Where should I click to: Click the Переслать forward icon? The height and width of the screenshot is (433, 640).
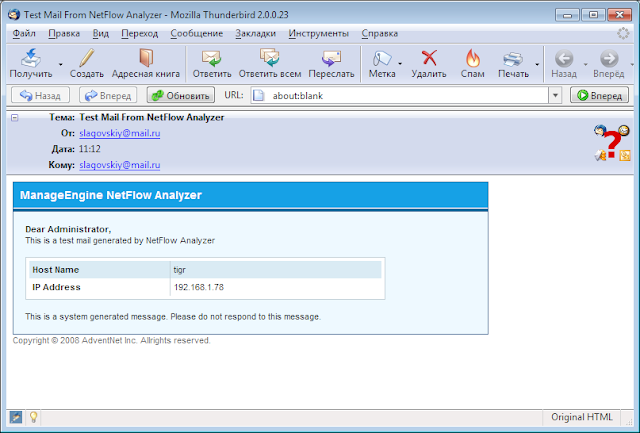(331, 58)
